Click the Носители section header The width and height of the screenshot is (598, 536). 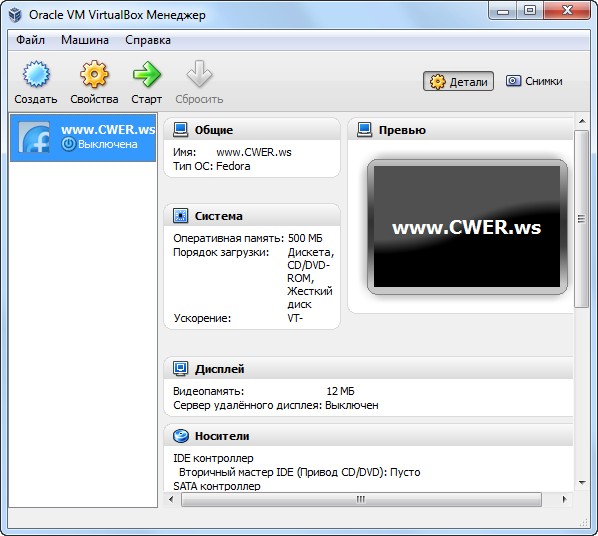click(x=368, y=436)
